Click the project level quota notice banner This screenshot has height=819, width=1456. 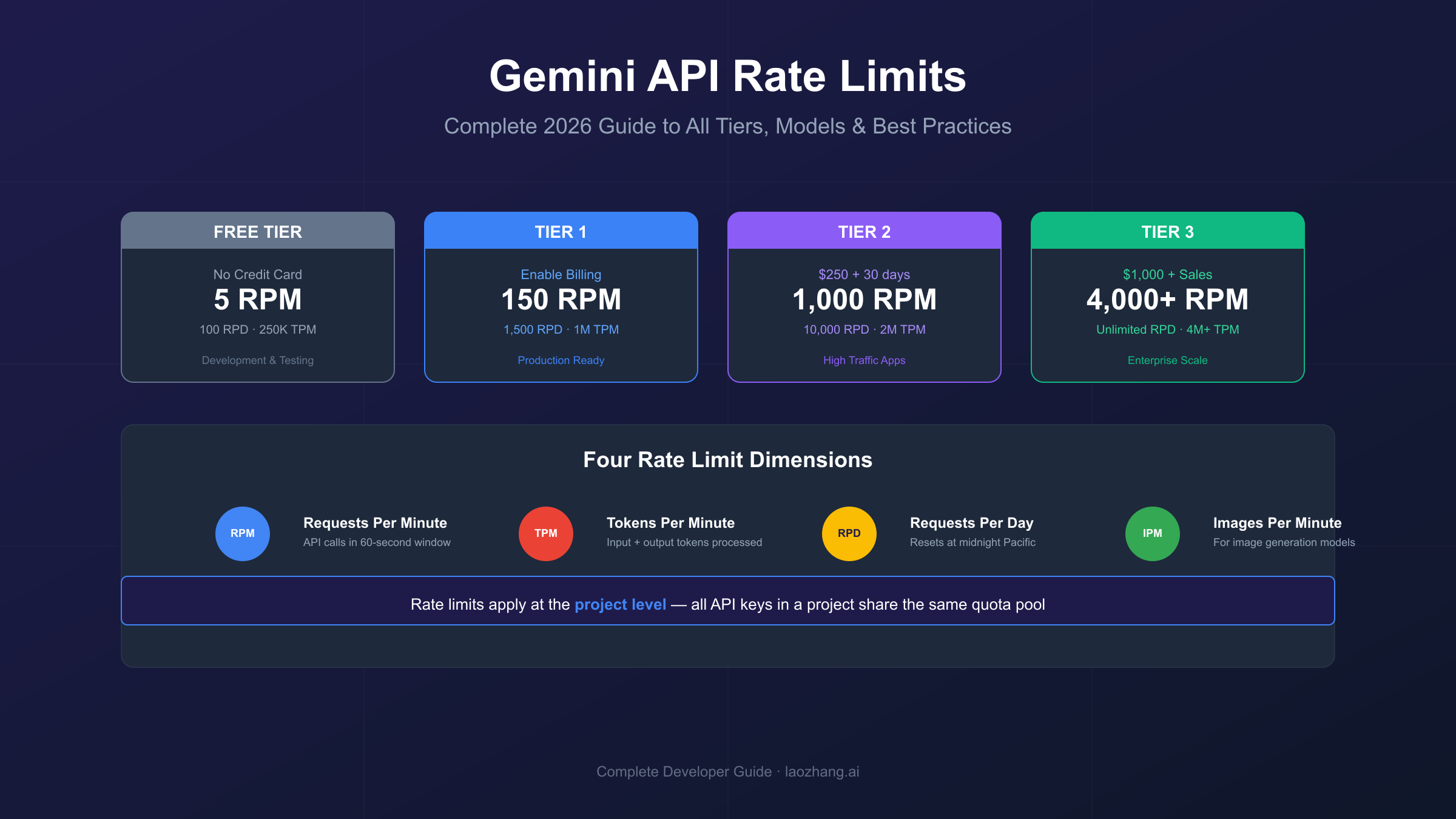click(728, 601)
